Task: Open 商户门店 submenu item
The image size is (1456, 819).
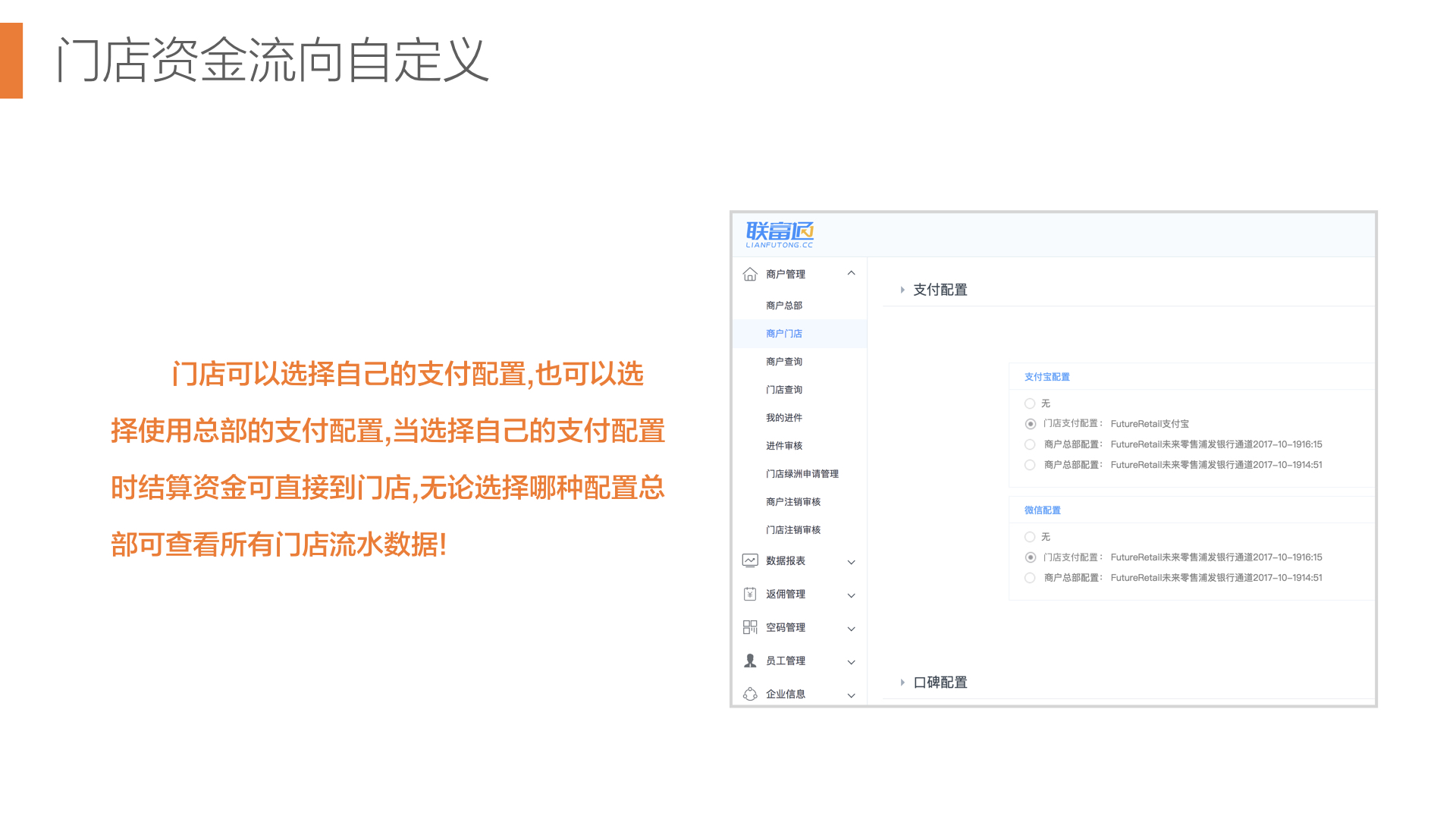Action: (x=784, y=334)
